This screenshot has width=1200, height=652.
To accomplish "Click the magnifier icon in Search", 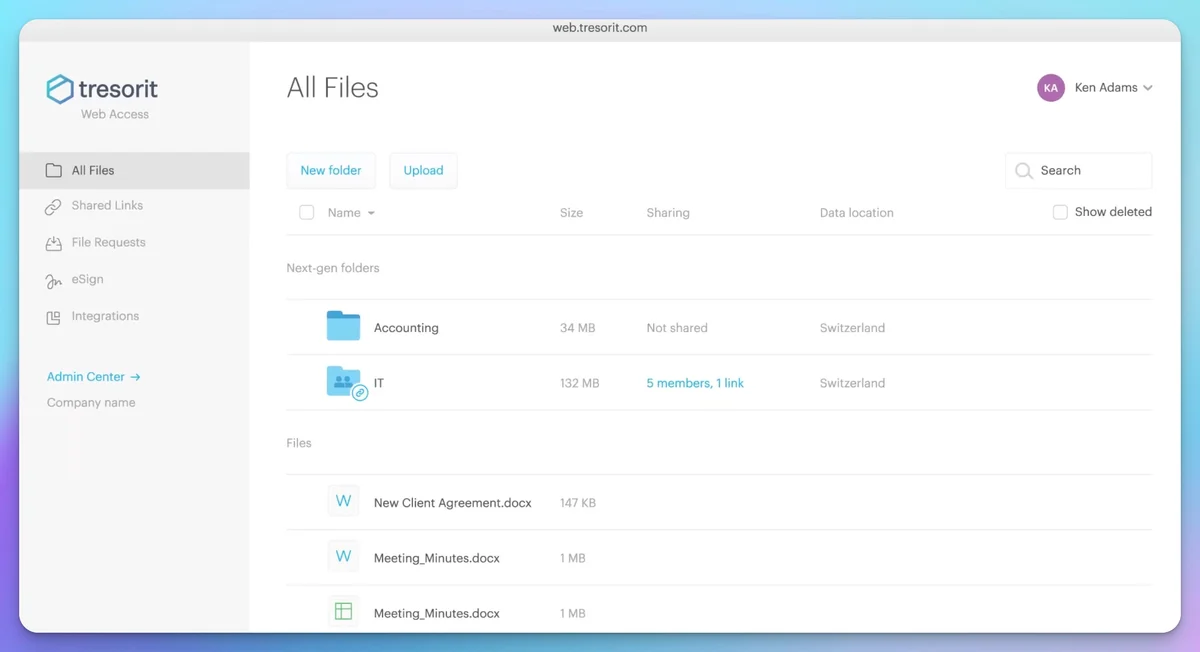I will click(1023, 171).
